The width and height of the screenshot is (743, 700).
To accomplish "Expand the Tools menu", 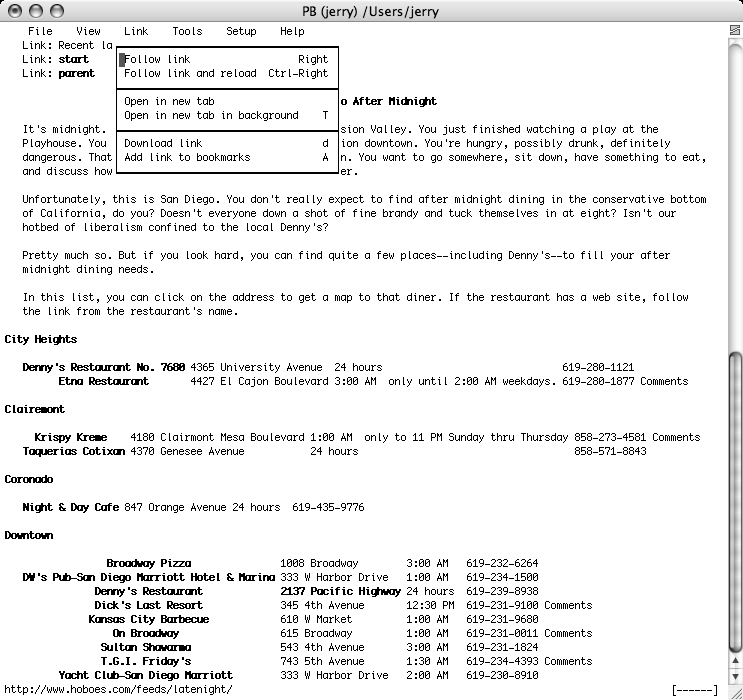I will 186,31.
